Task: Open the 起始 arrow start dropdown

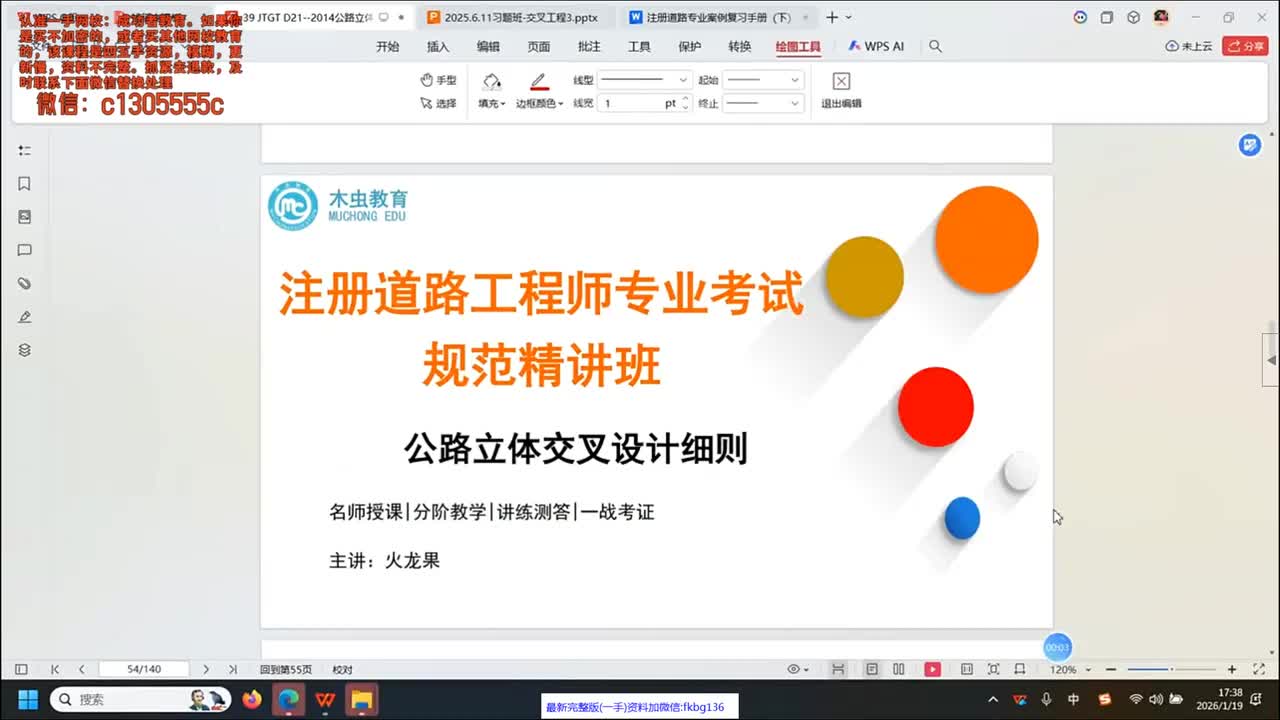Action: point(763,80)
